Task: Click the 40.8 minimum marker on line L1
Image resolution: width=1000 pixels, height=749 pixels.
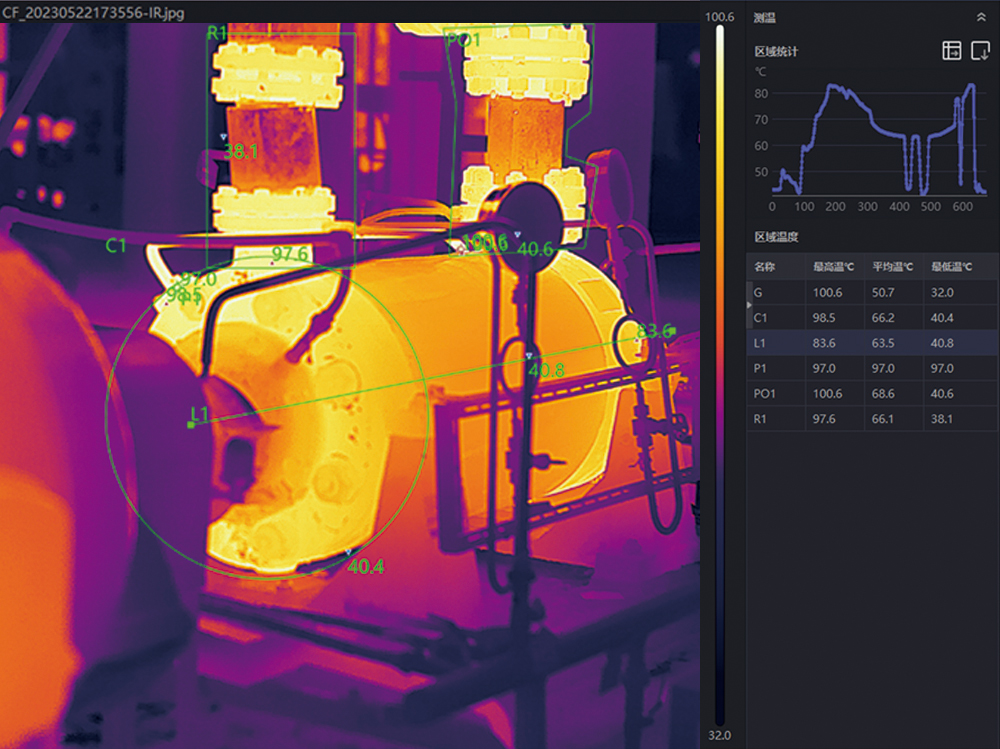Action: click(529, 356)
